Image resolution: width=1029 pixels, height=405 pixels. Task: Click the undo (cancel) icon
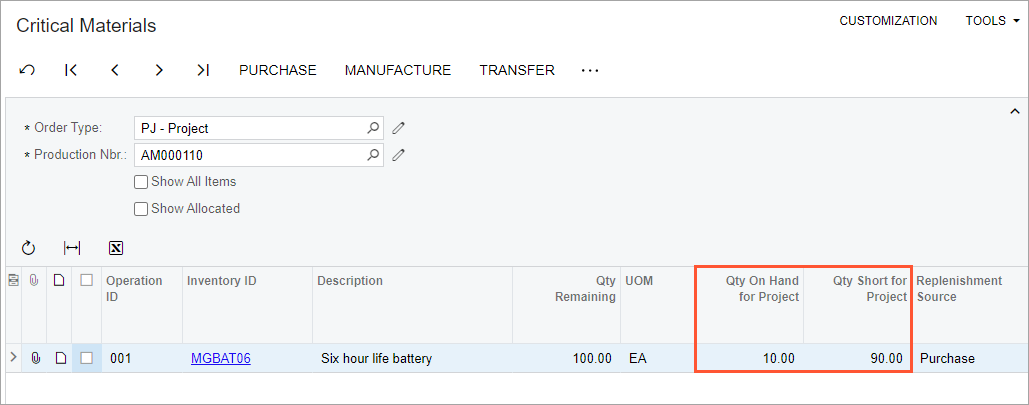(x=27, y=70)
